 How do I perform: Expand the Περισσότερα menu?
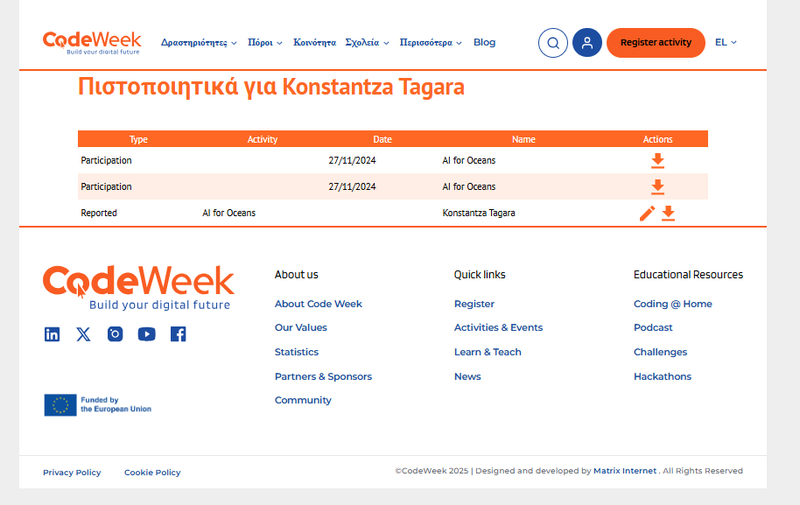[x=430, y=43]
